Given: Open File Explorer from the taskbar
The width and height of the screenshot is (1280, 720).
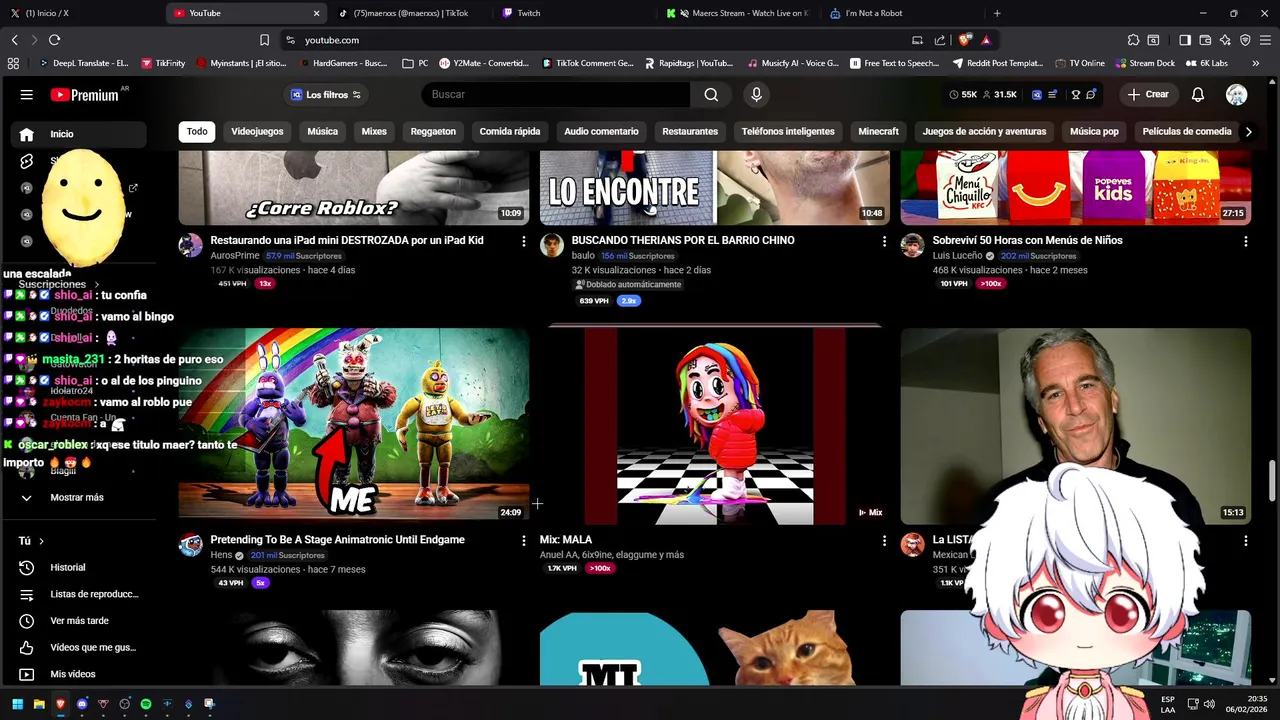Looking at the screenshot, I should point(39,704).
